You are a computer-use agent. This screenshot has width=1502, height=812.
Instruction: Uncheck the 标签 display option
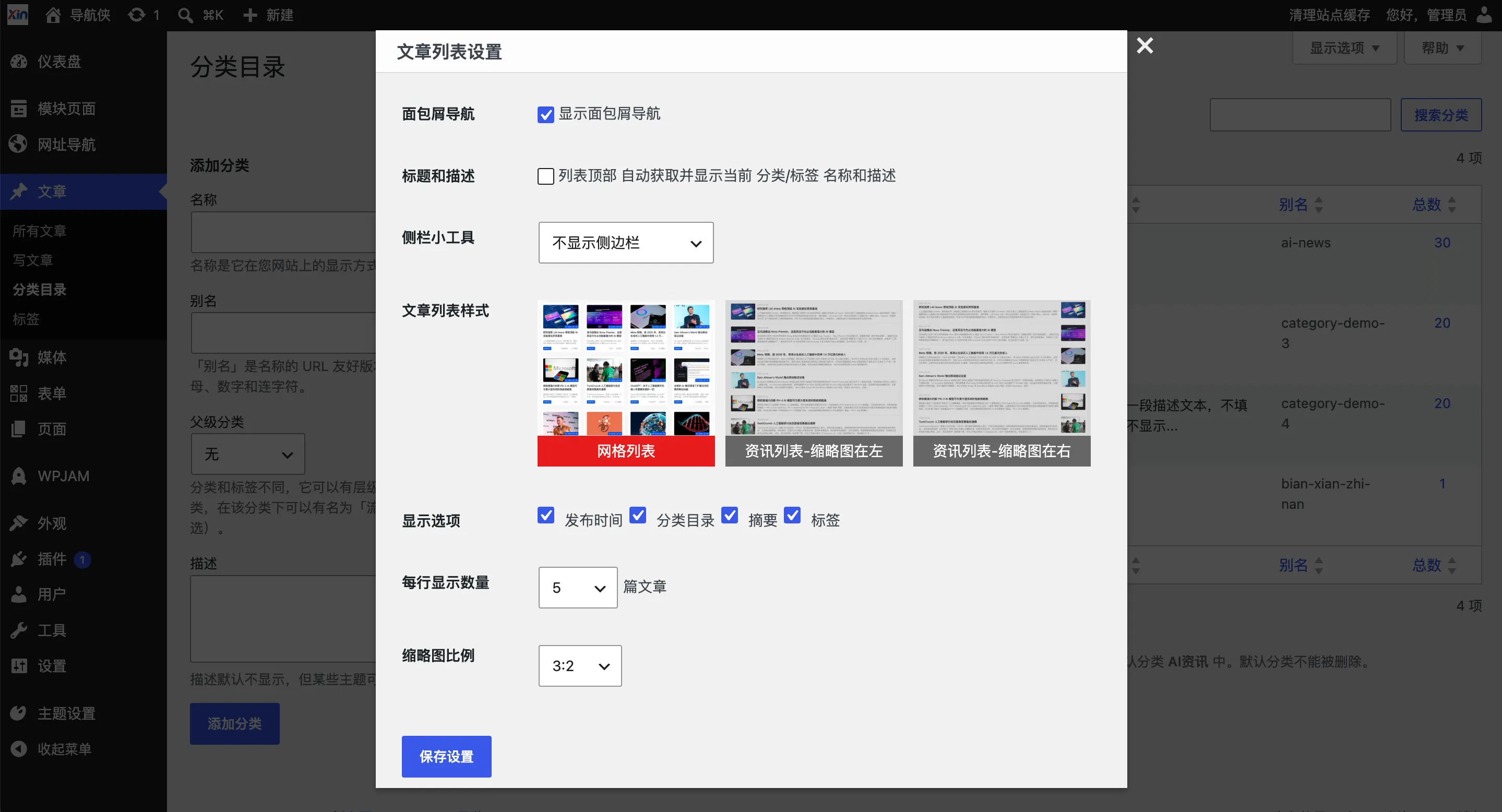(x=792, y=515)
